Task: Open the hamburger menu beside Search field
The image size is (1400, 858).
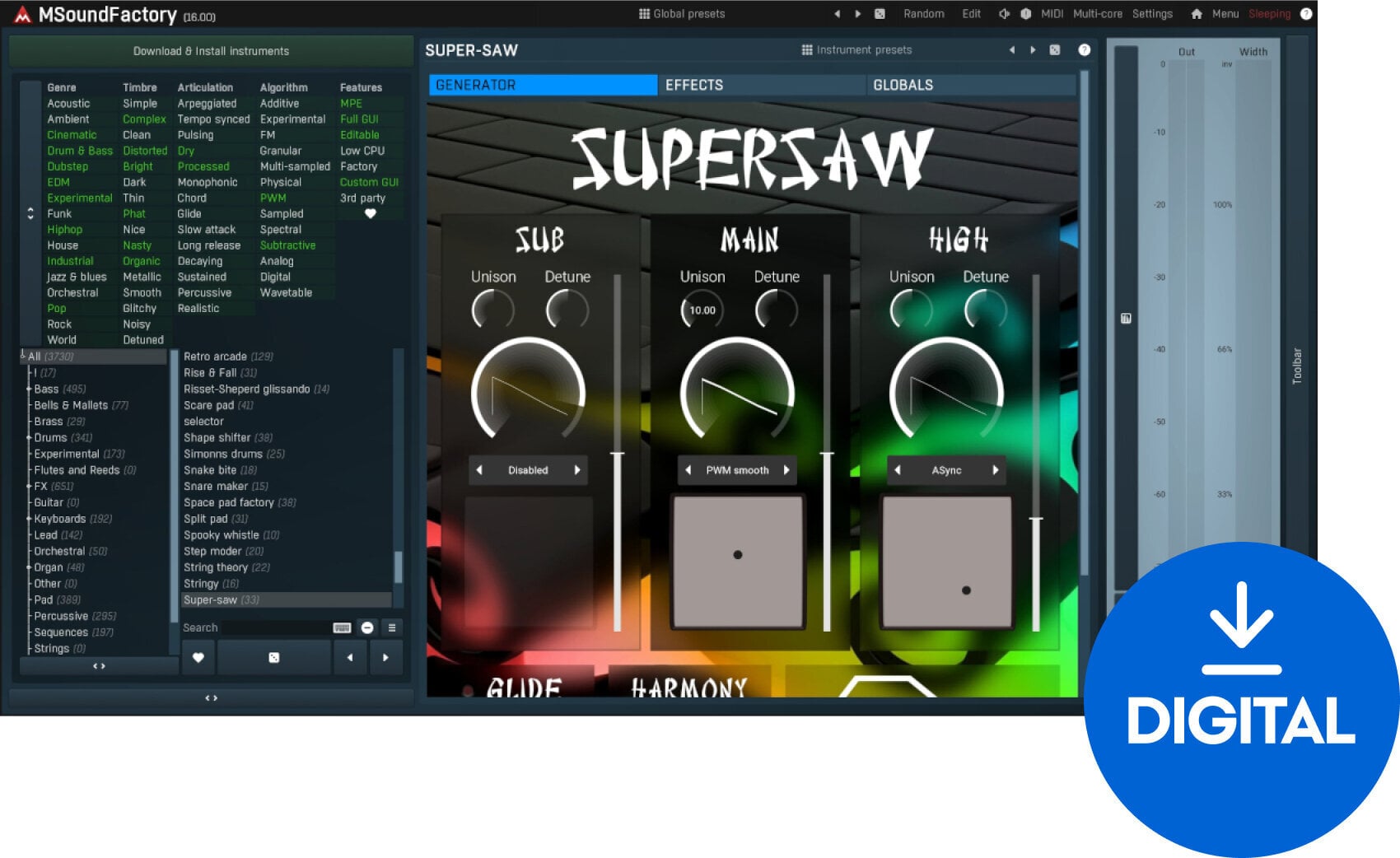Action: click(392, 627)
